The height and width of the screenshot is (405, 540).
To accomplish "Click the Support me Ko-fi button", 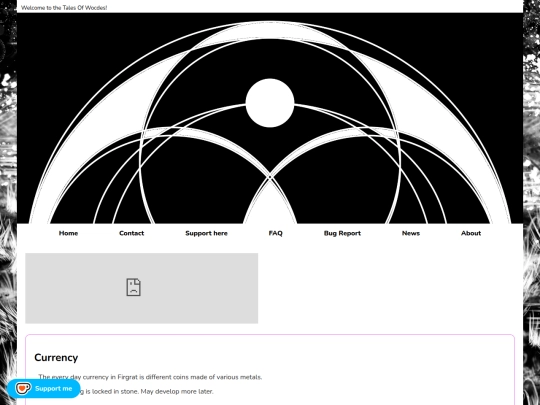I will (44, 388).
